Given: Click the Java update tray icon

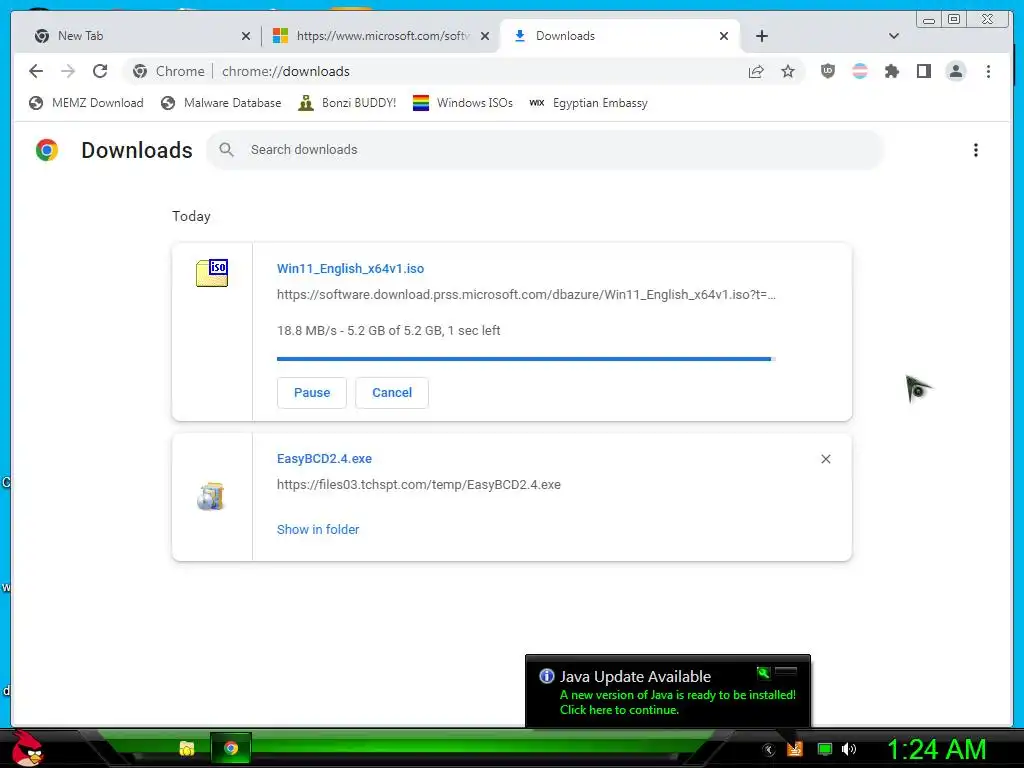Looking at the screenshot, I should (795, 749).
